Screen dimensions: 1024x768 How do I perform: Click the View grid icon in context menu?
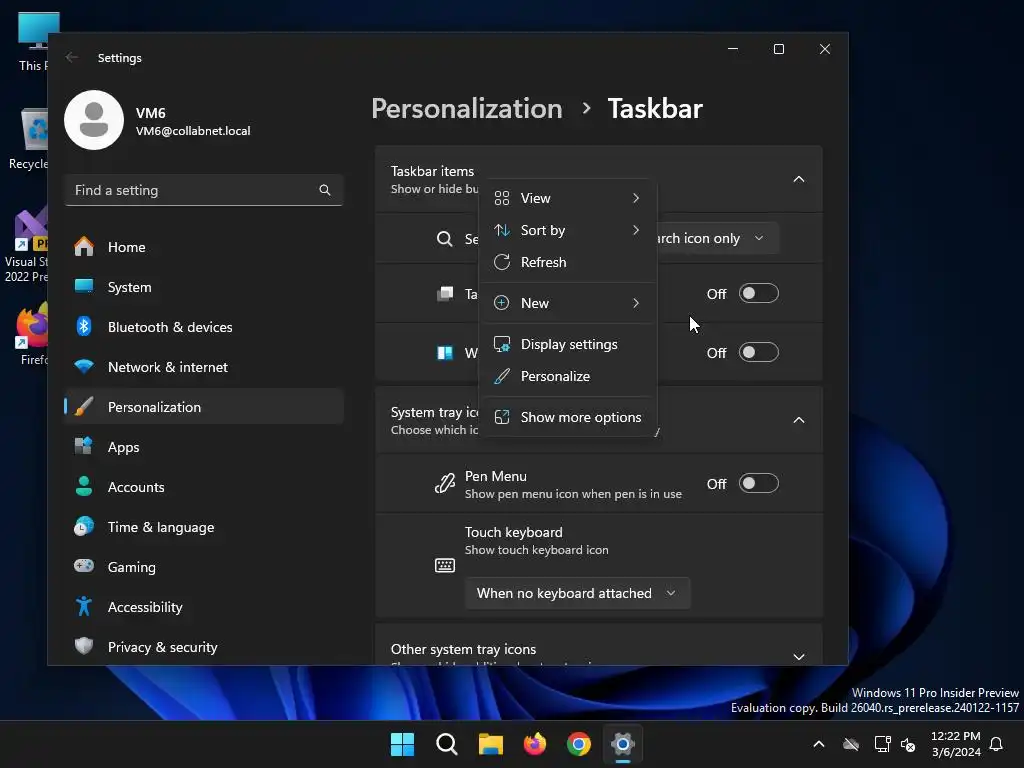click(502, 198)
